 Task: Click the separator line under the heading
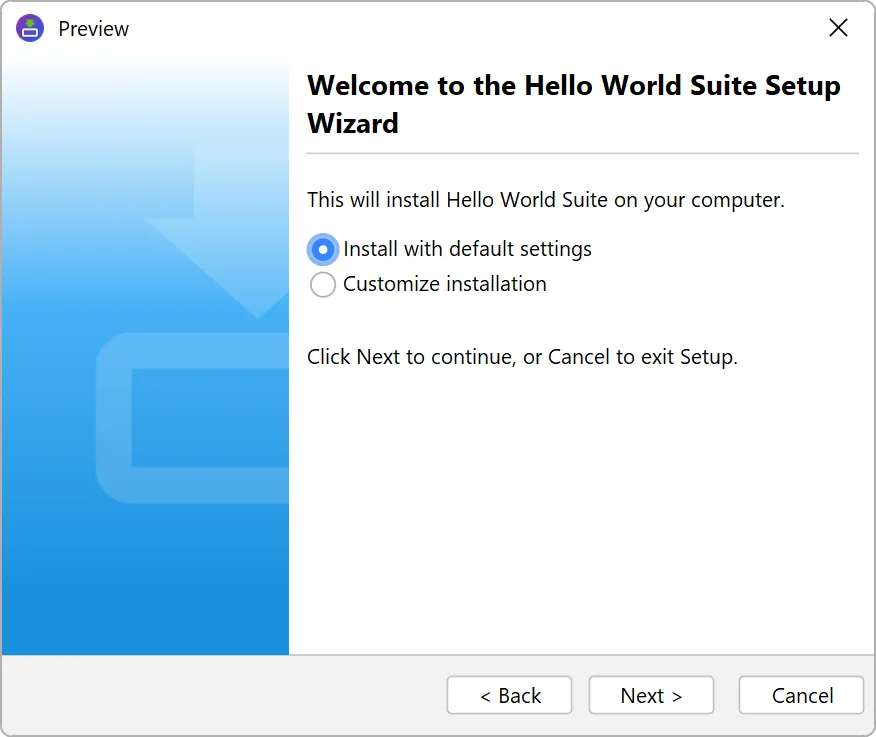click(x=582, y=154)
